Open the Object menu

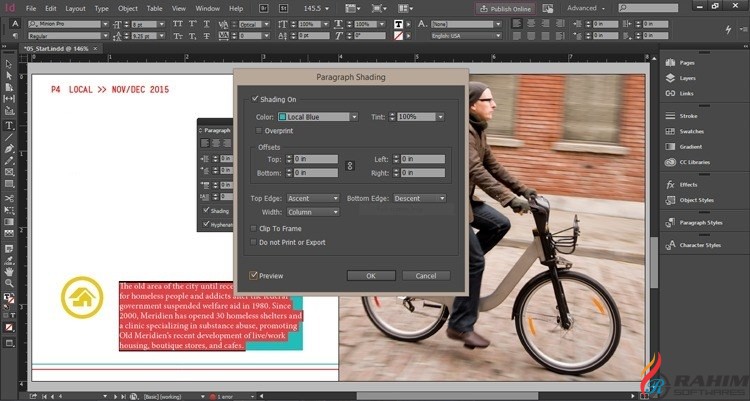127,8
